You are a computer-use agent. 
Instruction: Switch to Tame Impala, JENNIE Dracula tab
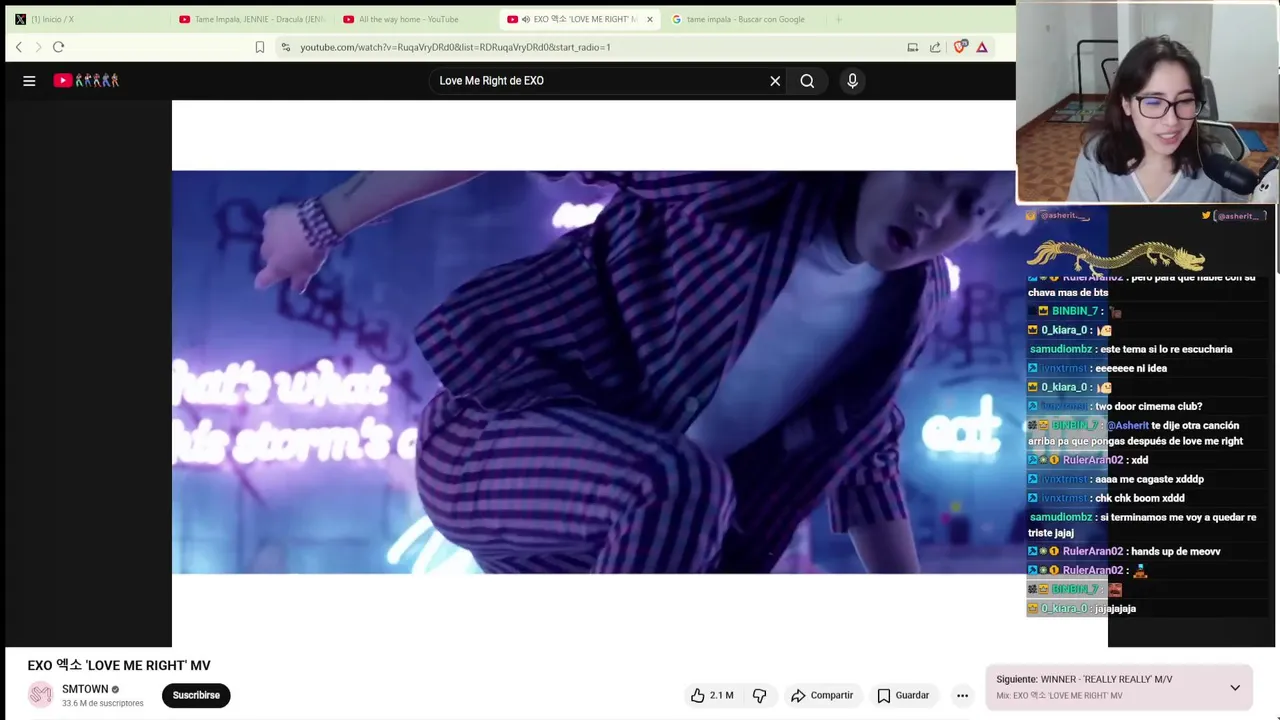point(251,19)
